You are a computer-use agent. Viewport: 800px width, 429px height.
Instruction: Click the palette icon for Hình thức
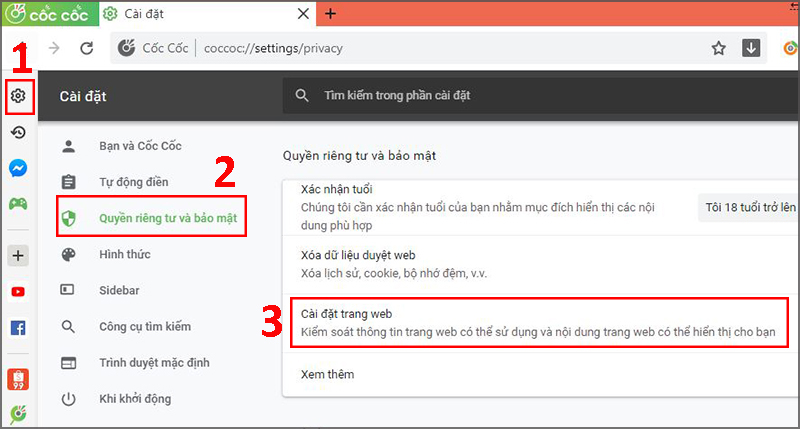point(68,255)
